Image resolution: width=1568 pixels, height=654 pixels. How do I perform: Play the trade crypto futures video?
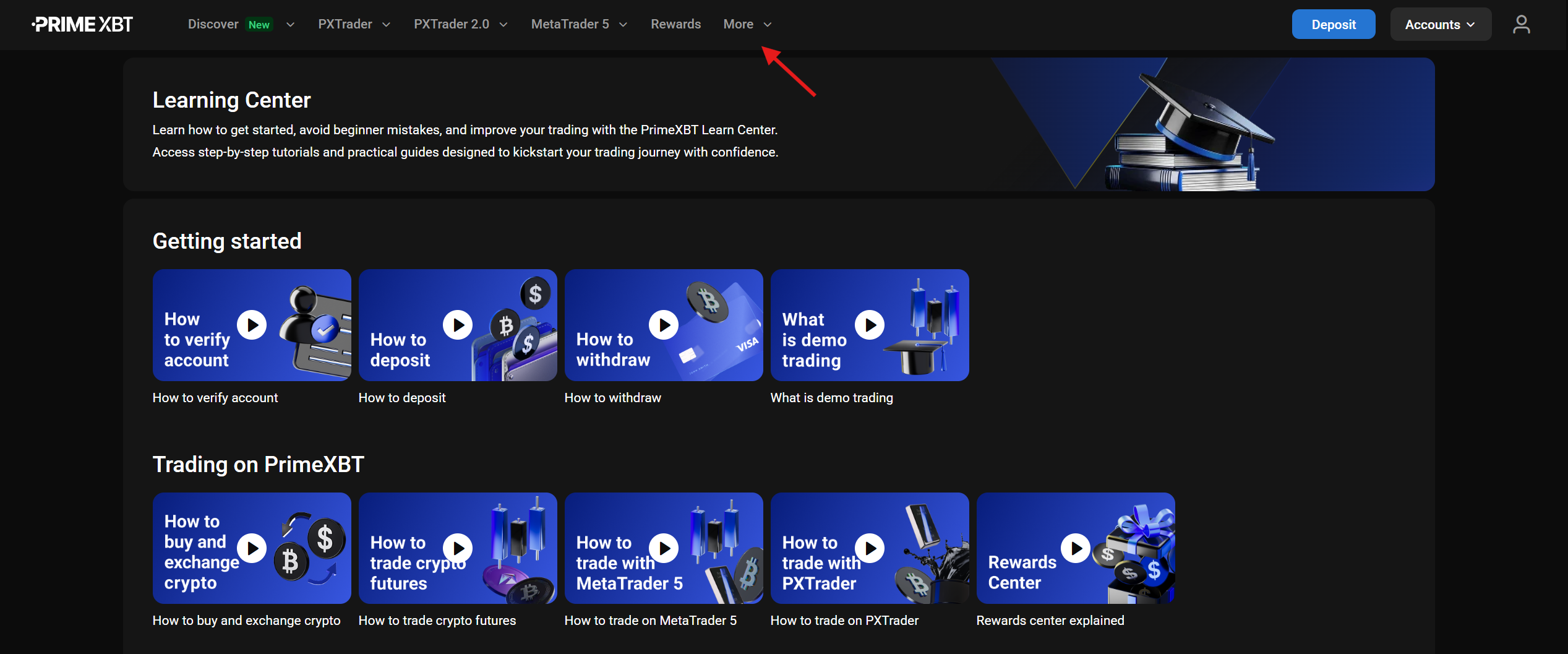458,548
